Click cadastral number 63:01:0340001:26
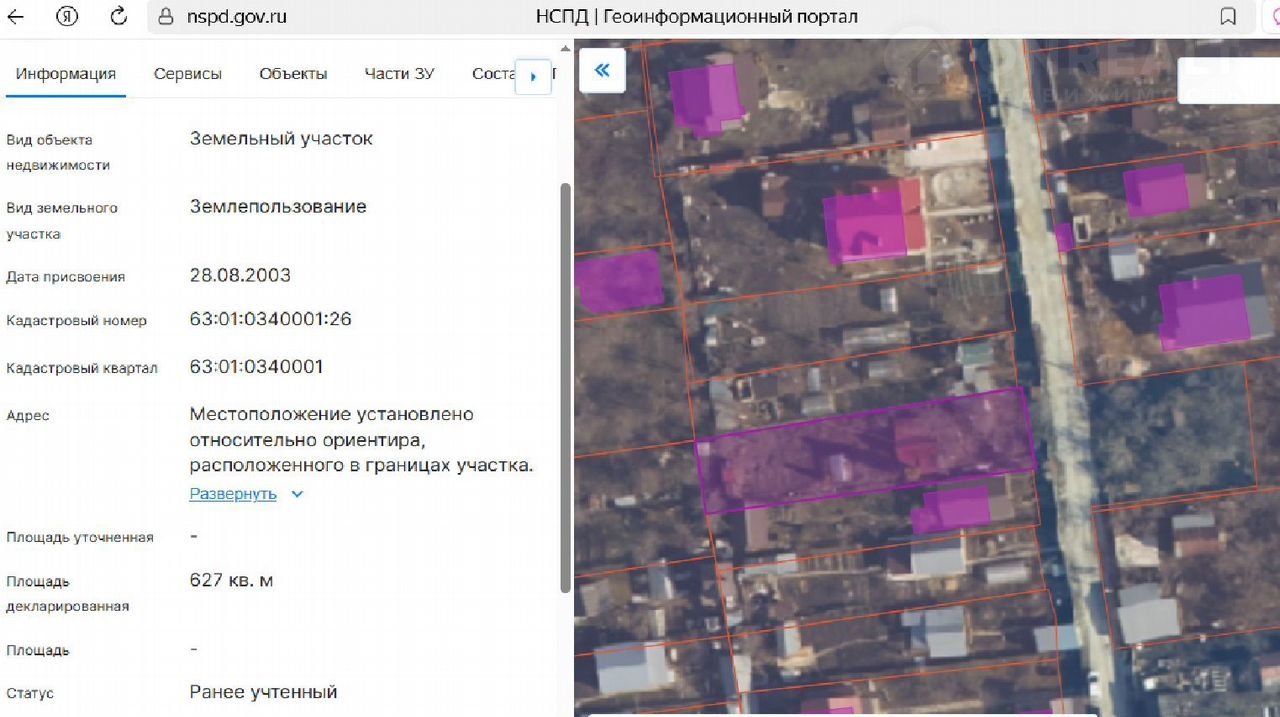Image resolution: width=1280 pixels, height=717 pixels. (270, 320)
